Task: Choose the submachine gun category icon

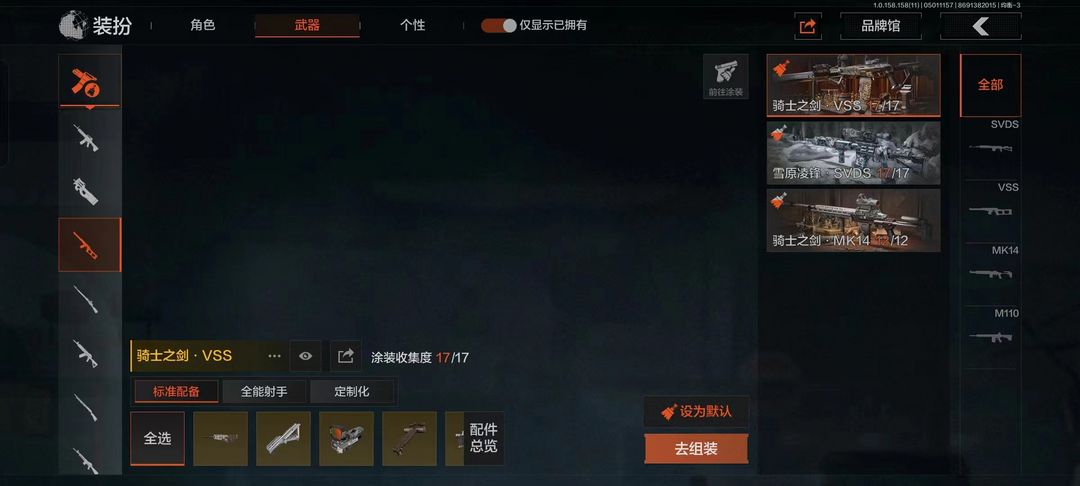Action: click(x=88, y=191)
